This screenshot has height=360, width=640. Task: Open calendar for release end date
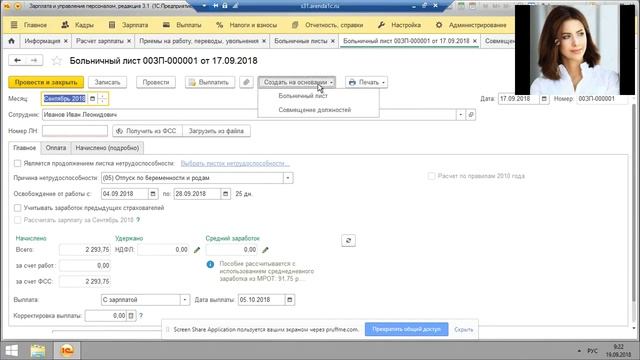(225, 194)
